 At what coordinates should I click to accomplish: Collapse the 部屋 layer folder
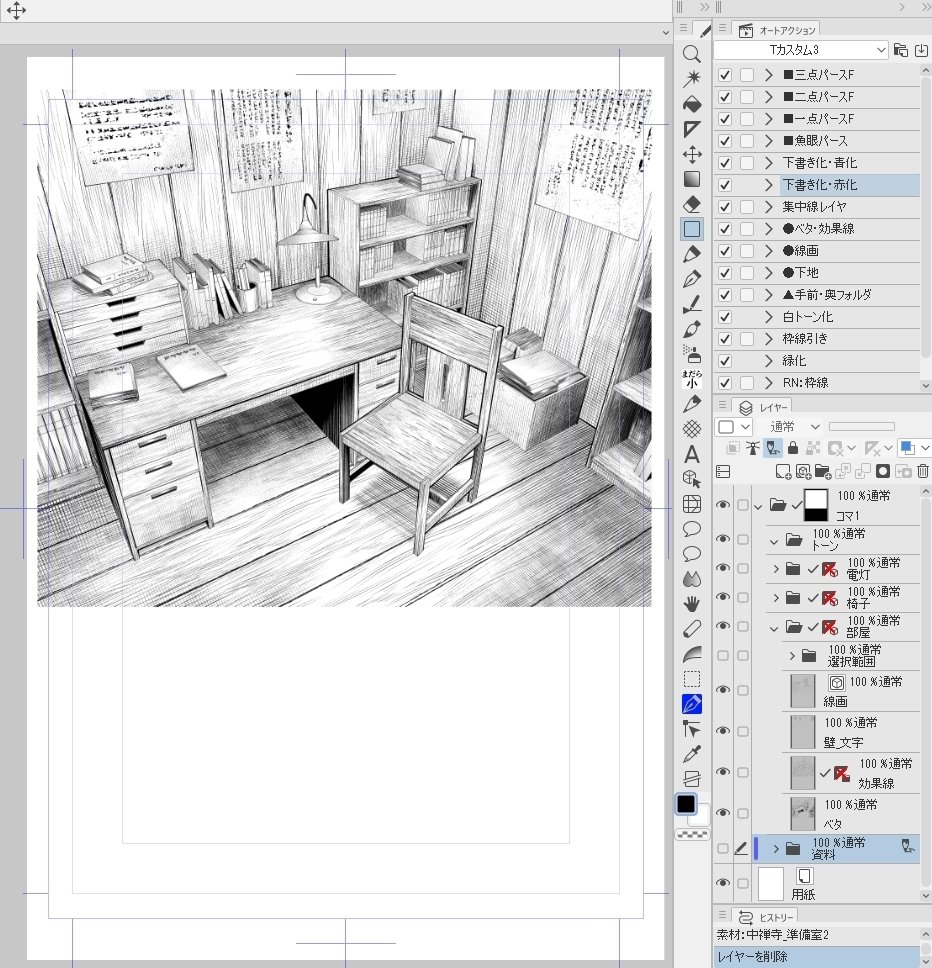774,628
